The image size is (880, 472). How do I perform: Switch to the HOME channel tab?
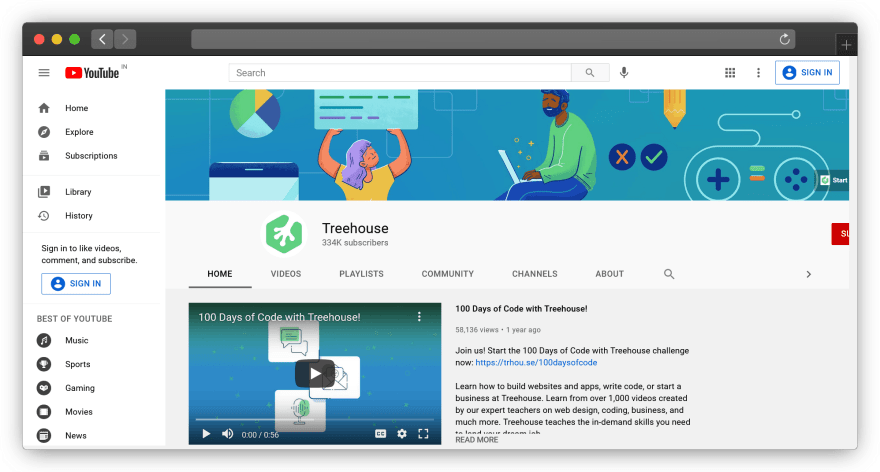220,274
